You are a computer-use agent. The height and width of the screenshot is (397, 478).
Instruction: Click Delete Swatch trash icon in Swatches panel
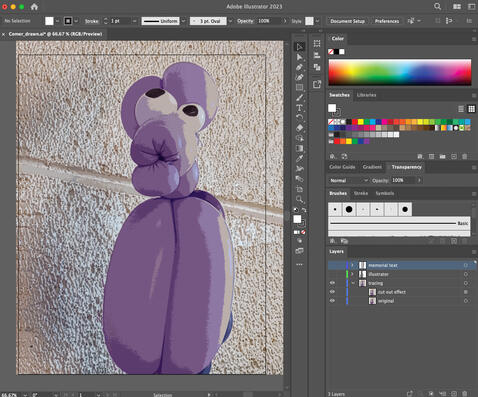tap(465, 156)
